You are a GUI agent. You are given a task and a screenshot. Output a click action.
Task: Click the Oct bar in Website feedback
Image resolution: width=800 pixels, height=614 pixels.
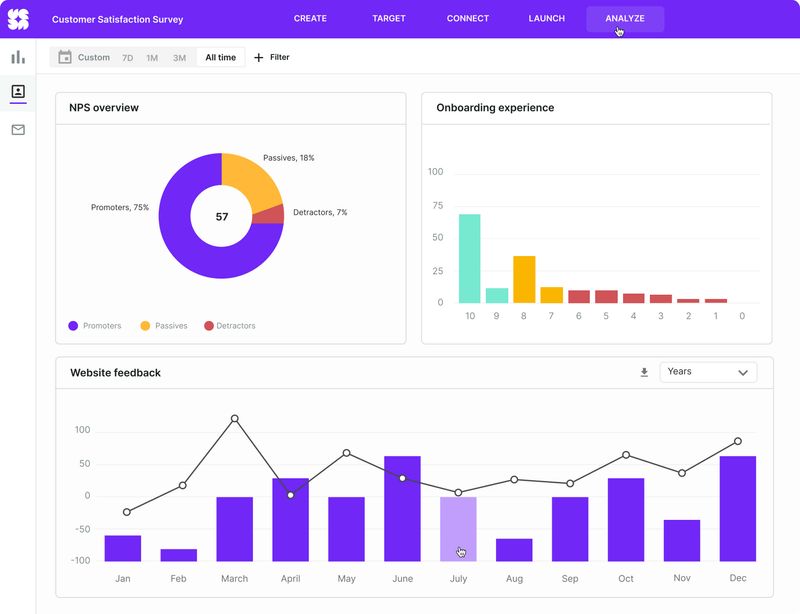click(626, 520)
